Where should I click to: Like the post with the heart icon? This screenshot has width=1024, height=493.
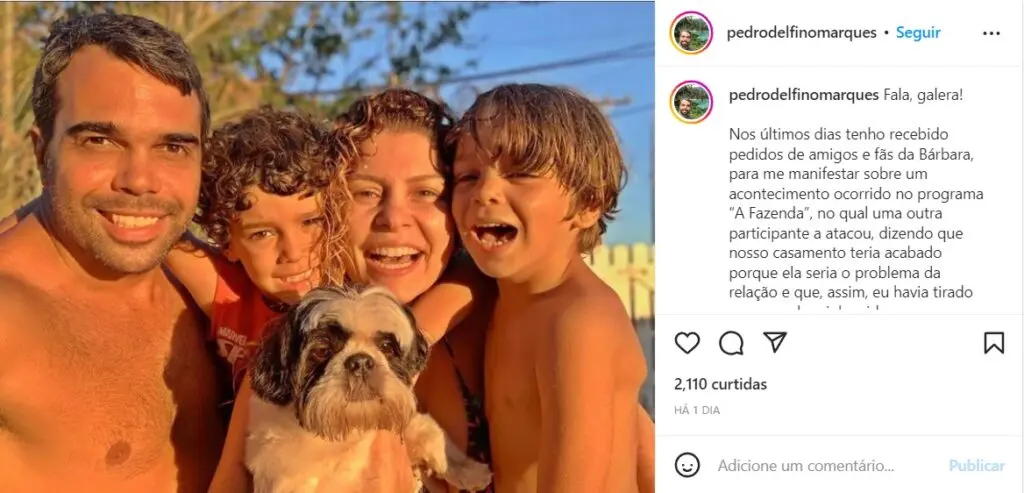click(686, 343)
